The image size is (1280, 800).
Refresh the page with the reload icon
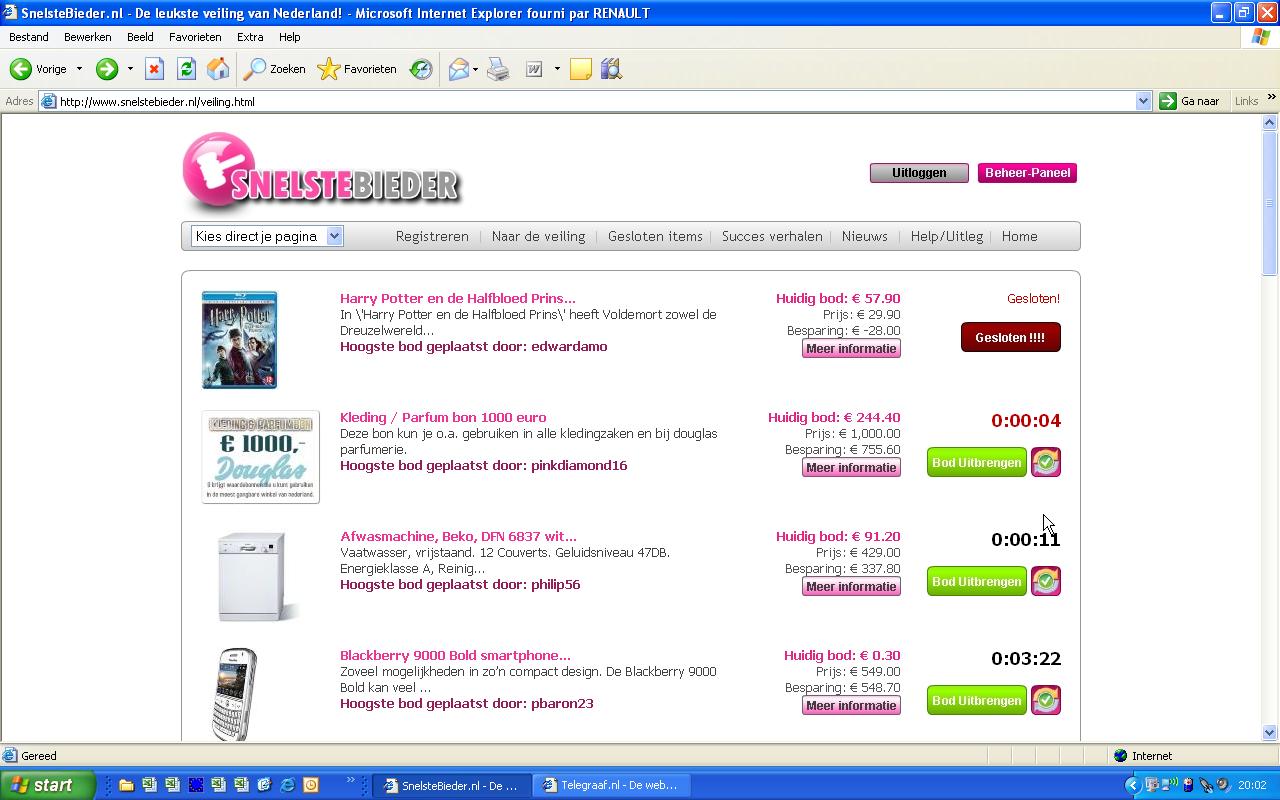[x=186, y=69]
